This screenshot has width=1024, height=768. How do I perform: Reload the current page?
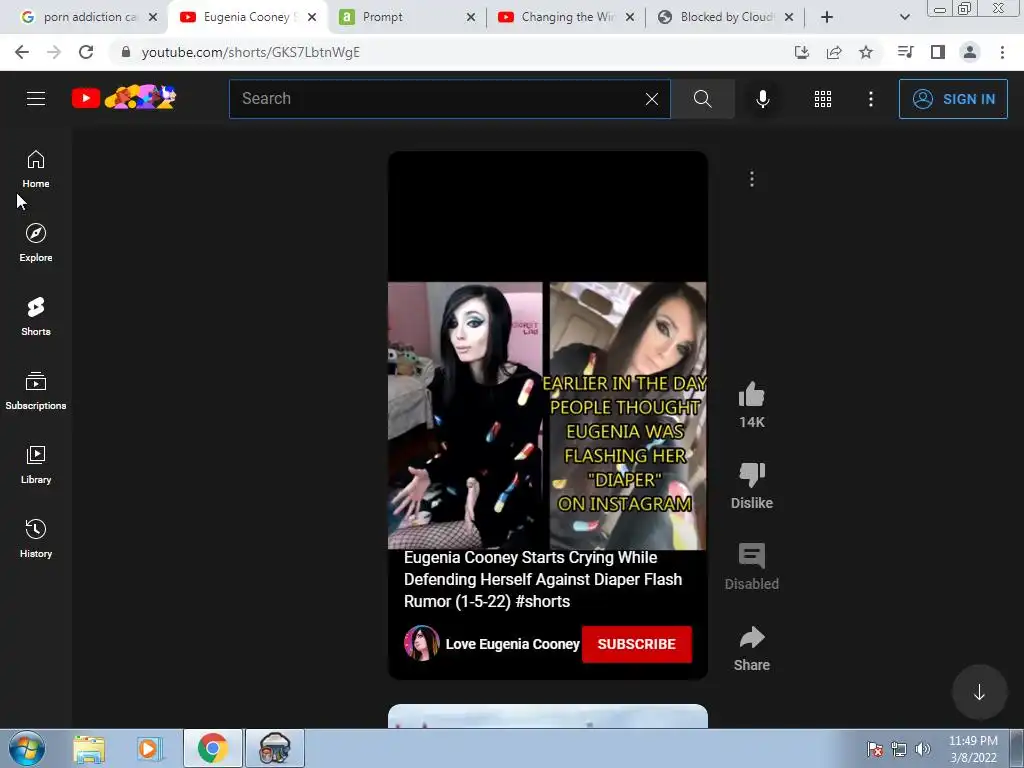[x=86, y=52]
